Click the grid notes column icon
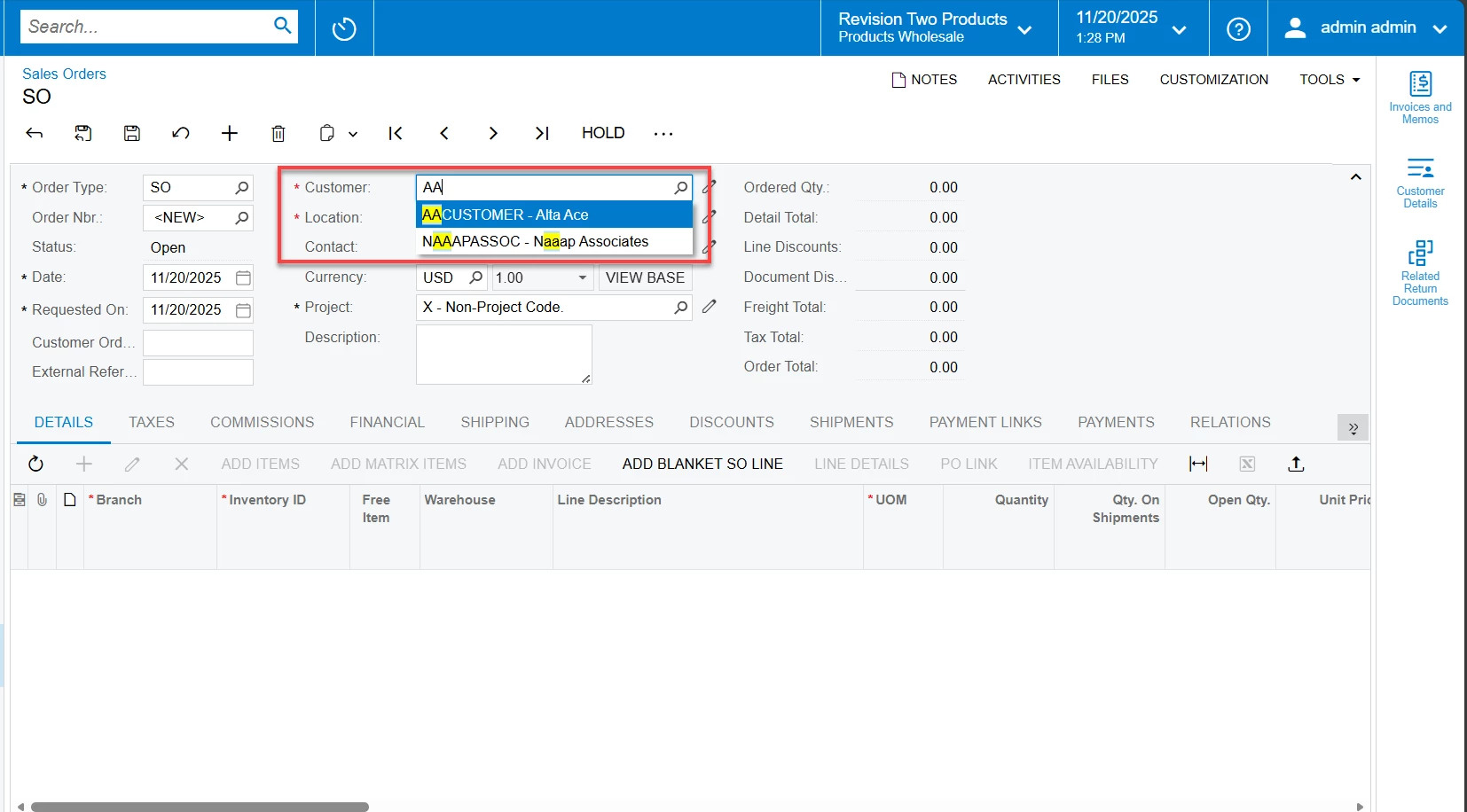Screen dimensions: 1467x812 70,500
